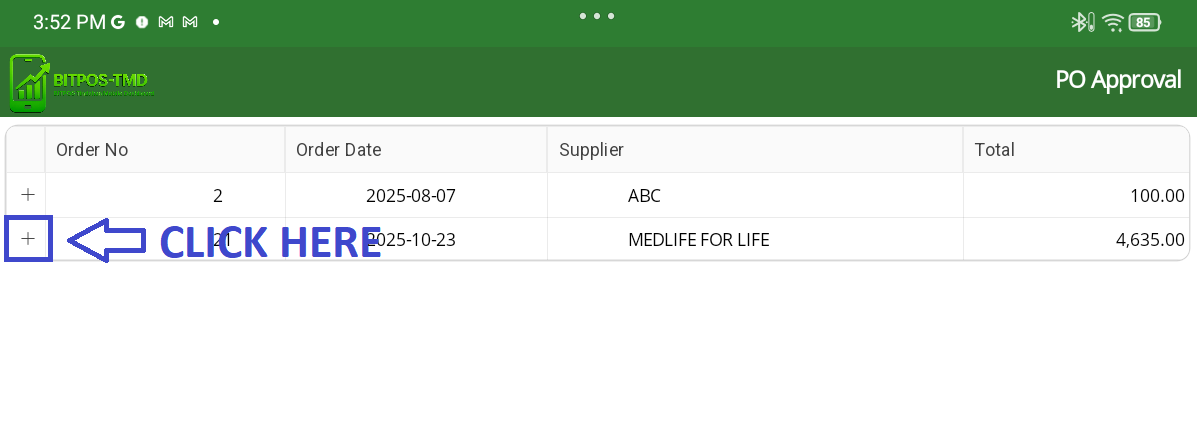The width and height of the screenshot is (1197, 427).
Task: Tap the first Gmail notification icon
Action: (x=166, y=21)
